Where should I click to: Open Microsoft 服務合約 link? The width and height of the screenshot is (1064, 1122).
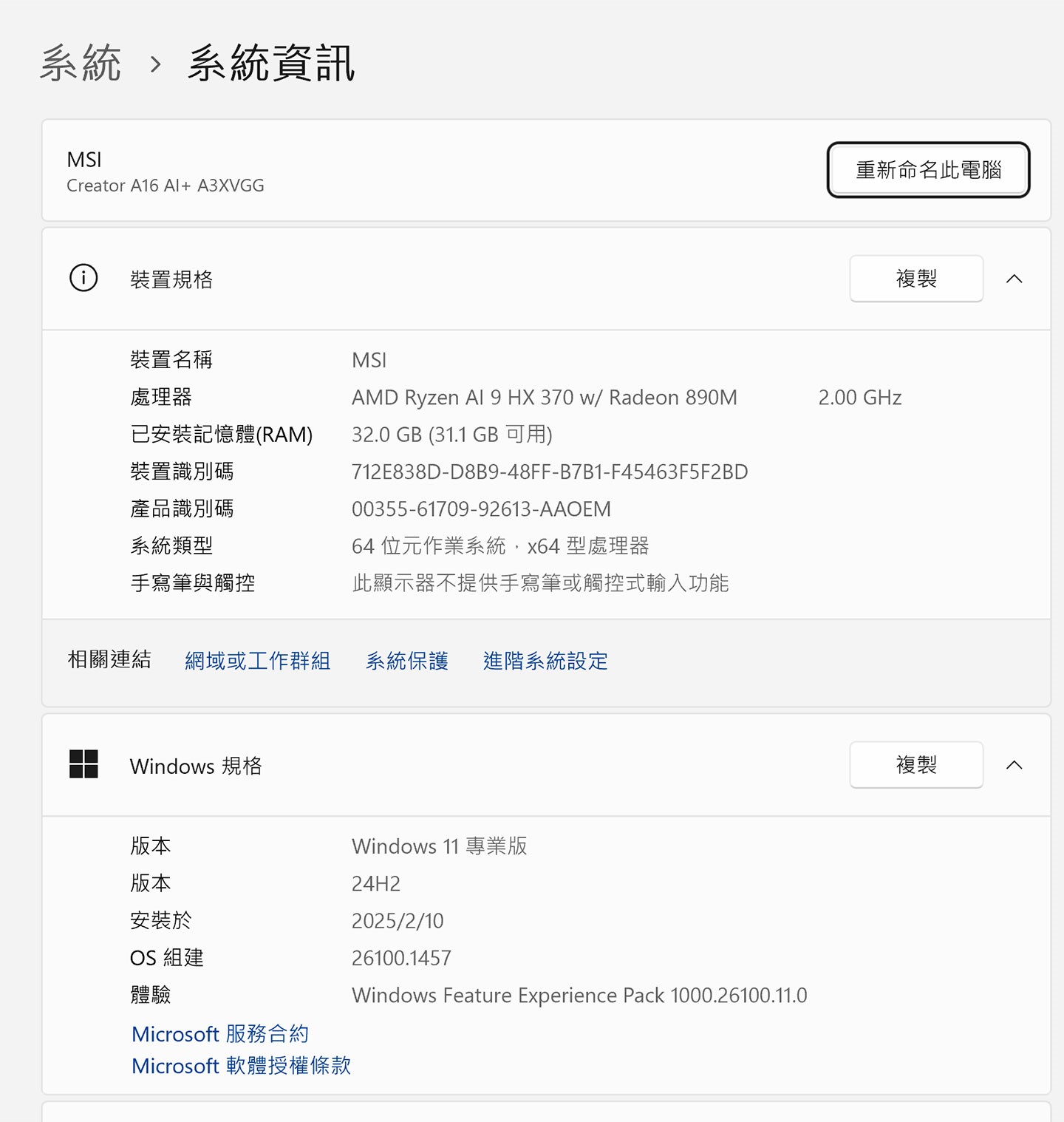[x=220, y=1034]
